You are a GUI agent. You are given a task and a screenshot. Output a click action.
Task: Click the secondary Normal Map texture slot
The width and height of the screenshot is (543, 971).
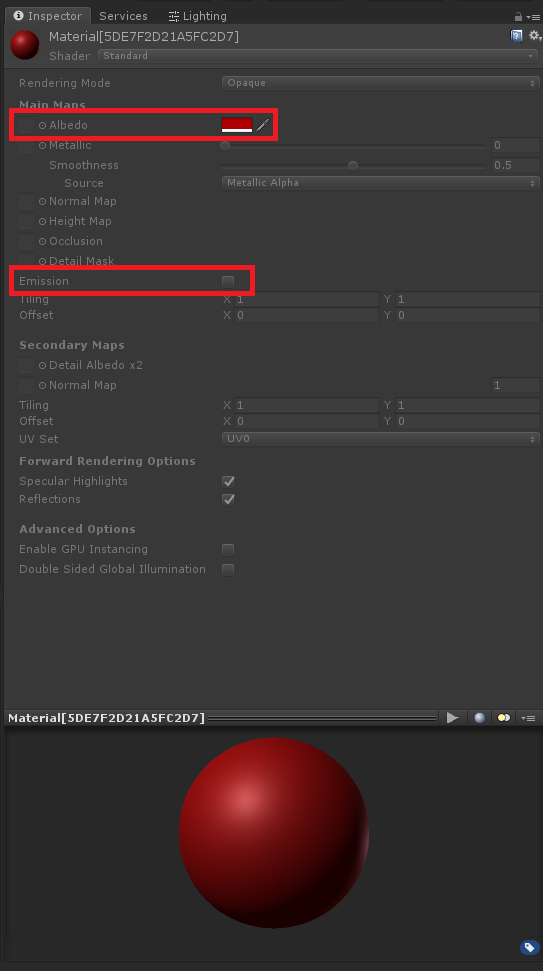pos(25,385)
